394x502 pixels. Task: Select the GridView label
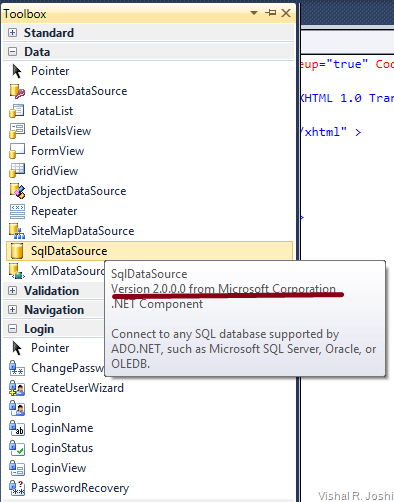[x=55, y=171]
